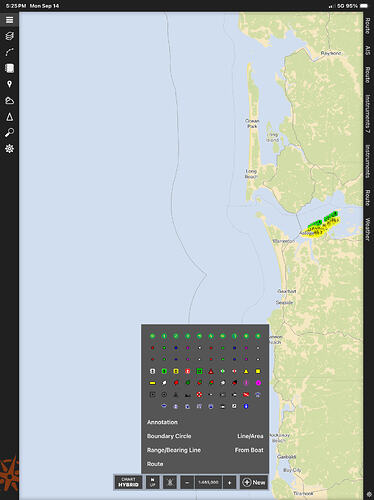Open the Instruments 7 side tab
Image resolution: width=374 pixels, height=500 pixels.
(367, 114)
